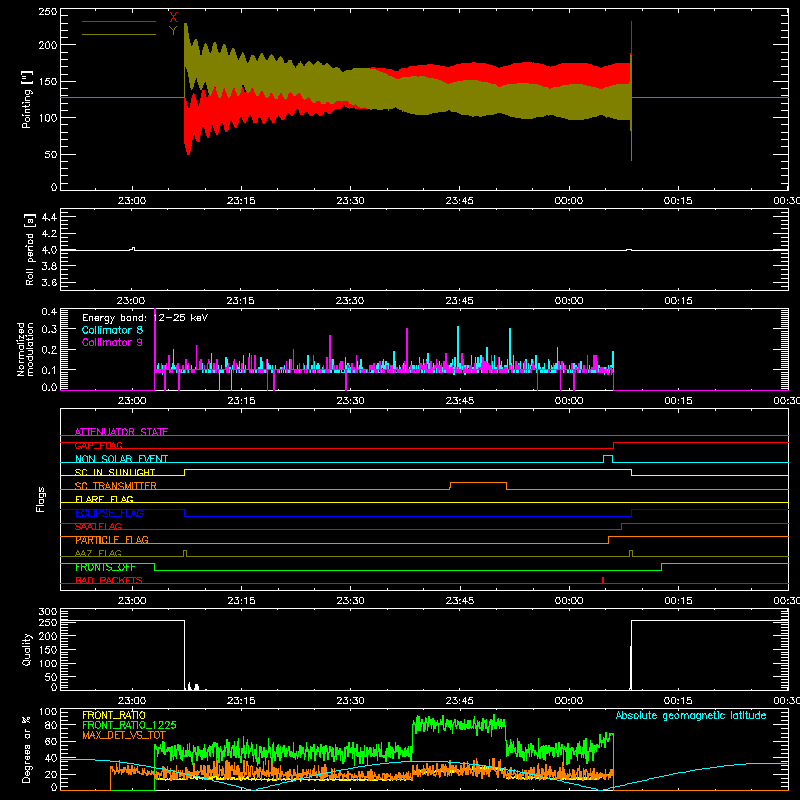
Task: Click 23:15 time label under Flags plot
Action: coord(241,601)
